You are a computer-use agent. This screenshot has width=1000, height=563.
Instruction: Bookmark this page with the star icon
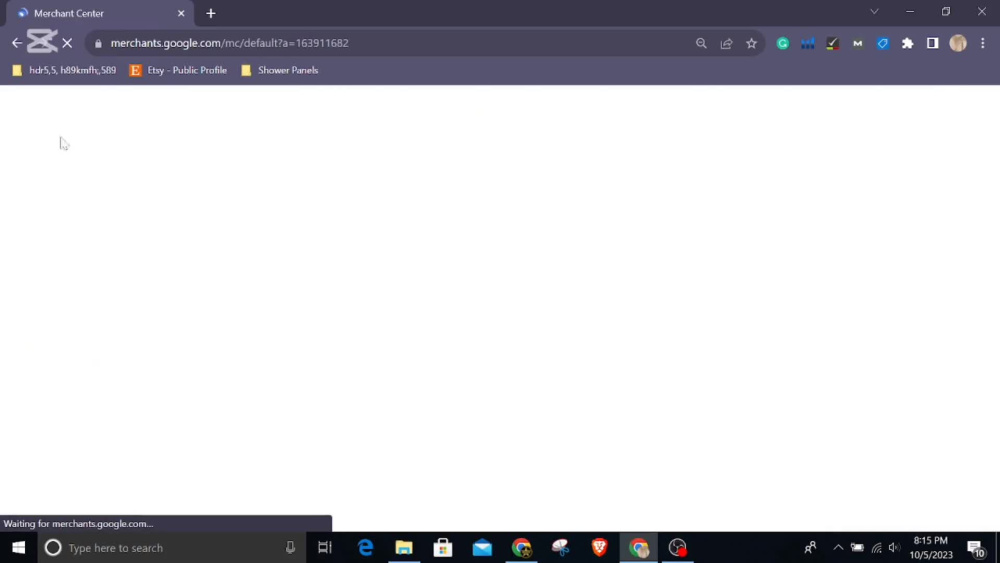pyautogui.click(x=751, y=43)
